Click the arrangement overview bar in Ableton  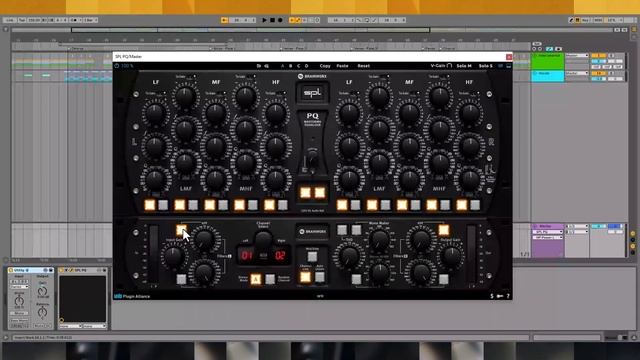click(x=312, y=30)
